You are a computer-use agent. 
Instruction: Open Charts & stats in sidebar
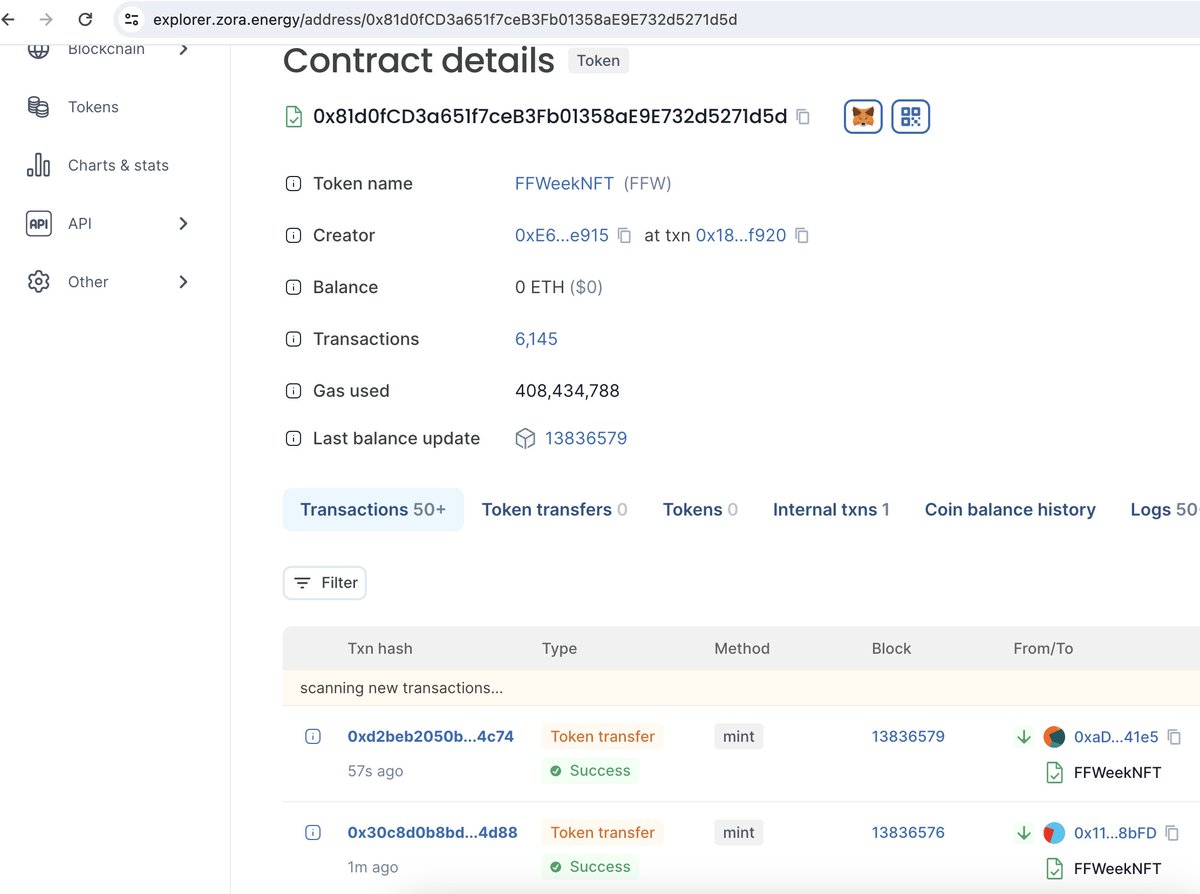click(118, 165)
